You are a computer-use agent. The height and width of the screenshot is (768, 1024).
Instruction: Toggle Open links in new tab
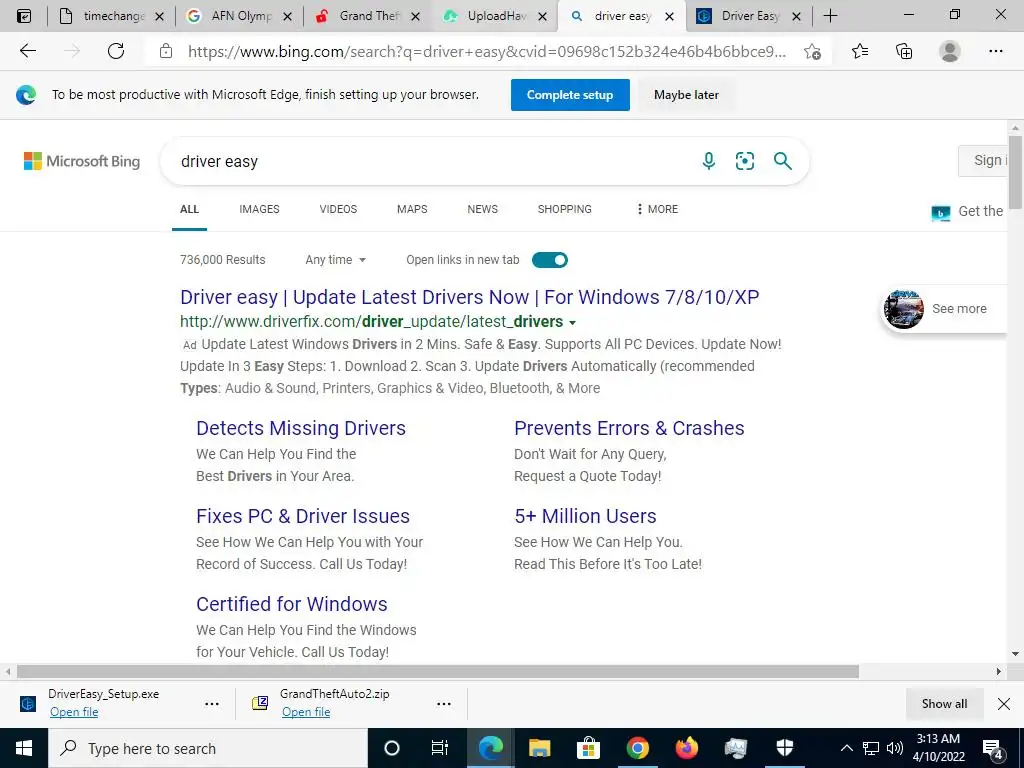549,260
